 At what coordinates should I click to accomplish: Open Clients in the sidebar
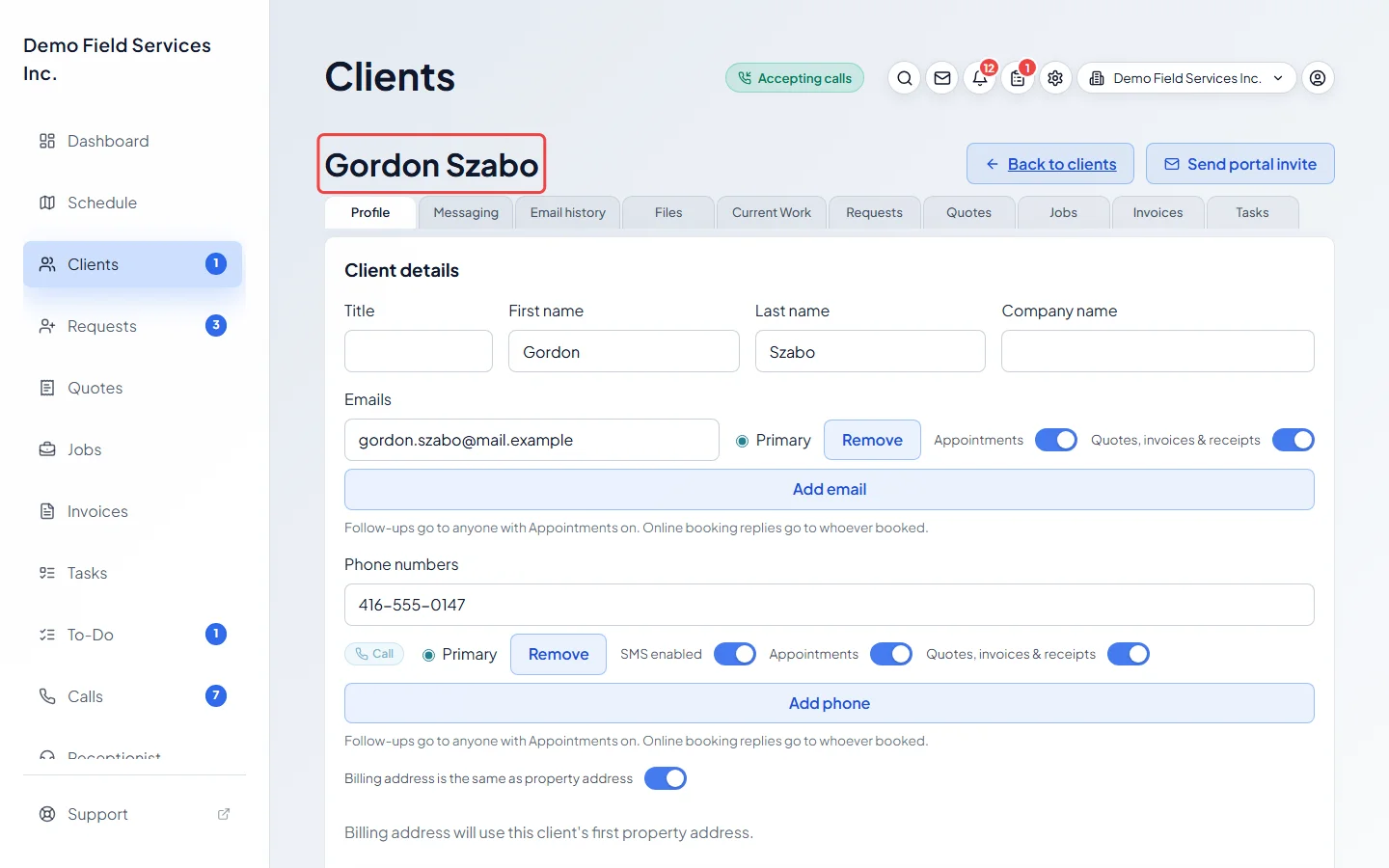tap(133, 264)
